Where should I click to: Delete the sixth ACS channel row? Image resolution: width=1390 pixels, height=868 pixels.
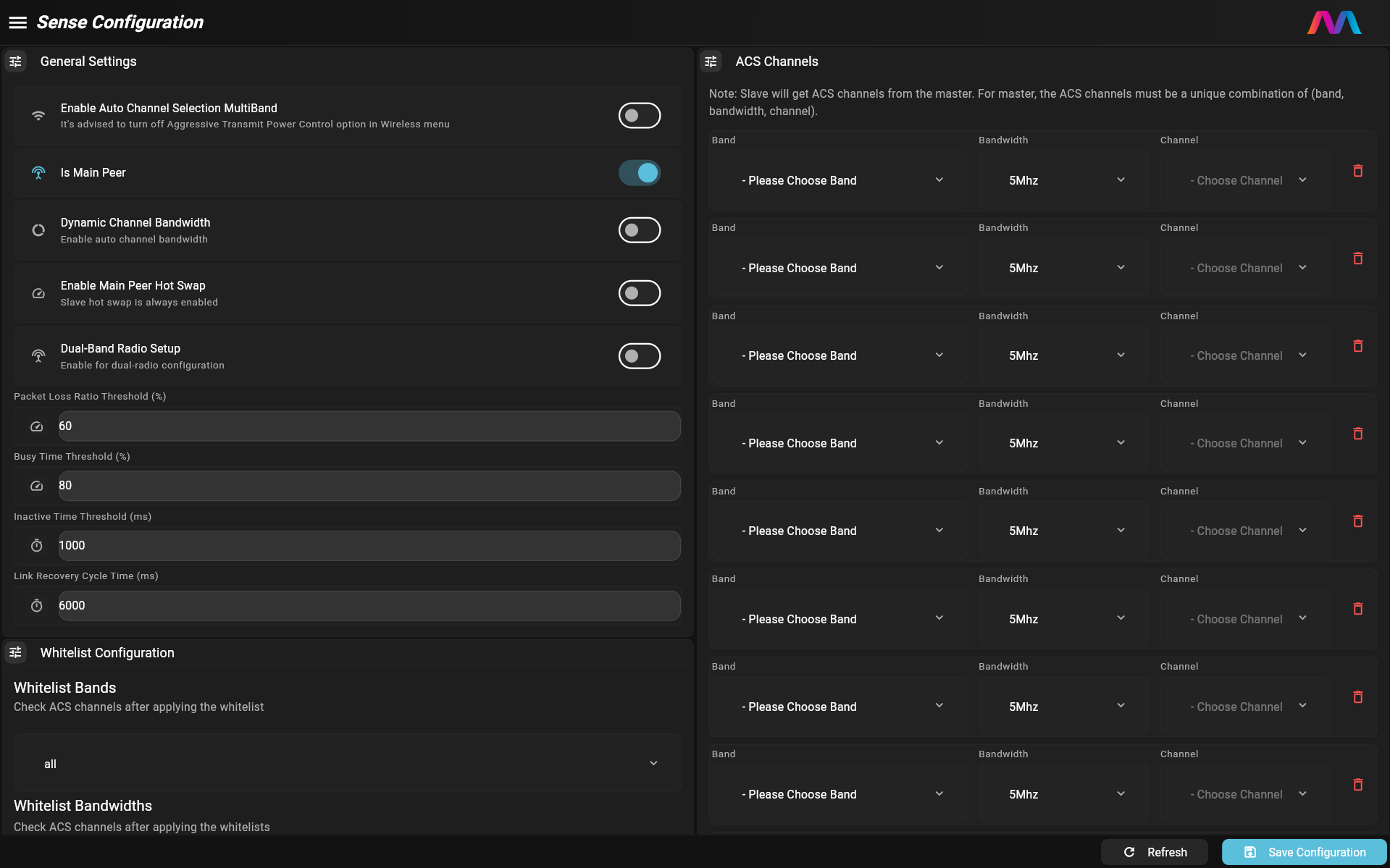tap(1358, 609)
